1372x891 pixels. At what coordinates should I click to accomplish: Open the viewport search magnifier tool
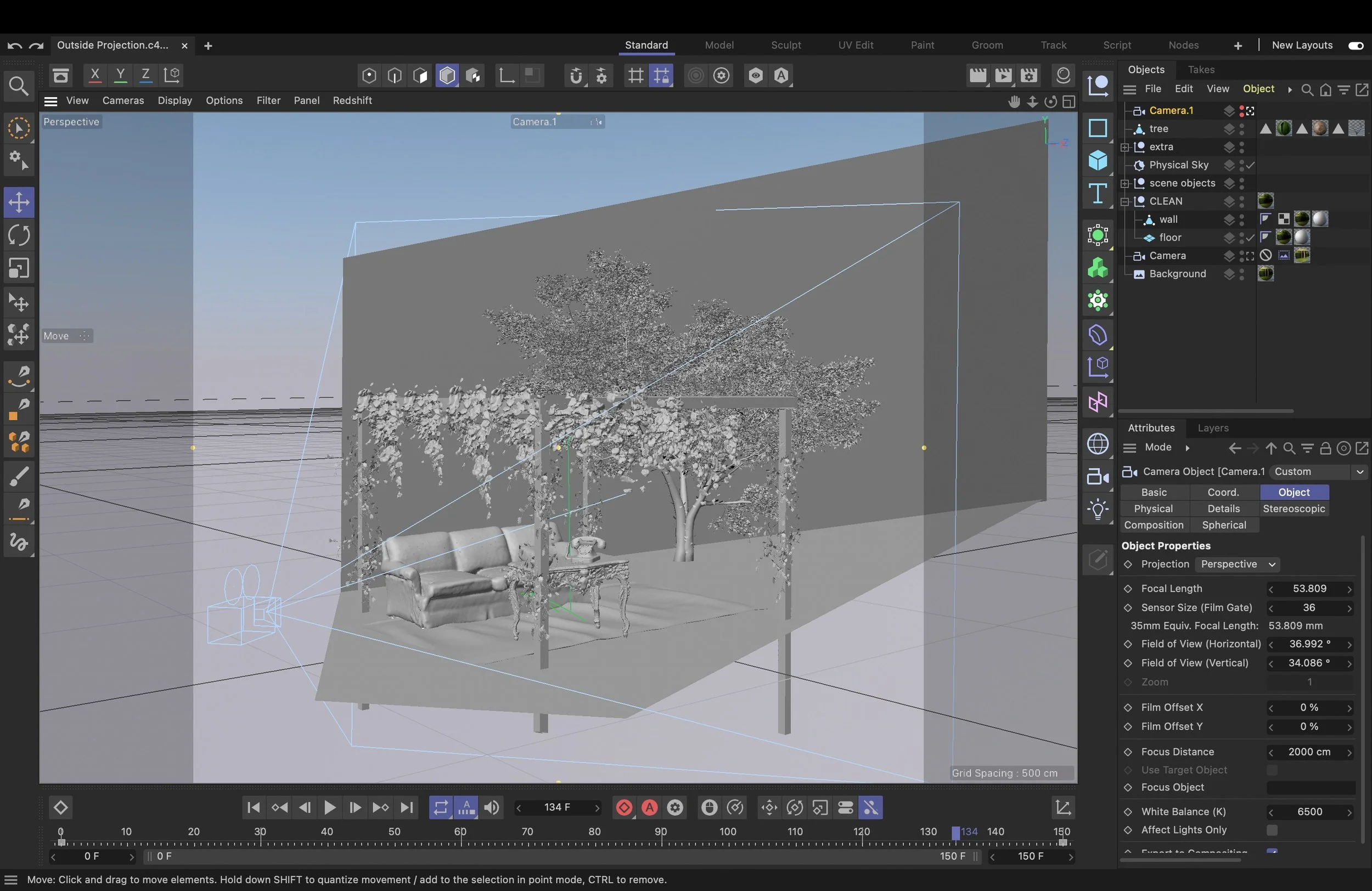pos(19,86)
